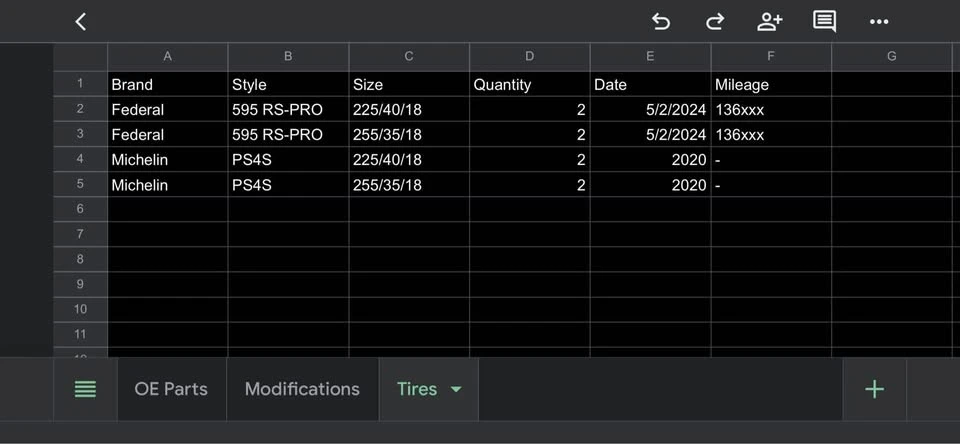The width and height of the screenshot is (960, 444).
Task: Select the 'Date' header cell
Action: tap(650, 85)
